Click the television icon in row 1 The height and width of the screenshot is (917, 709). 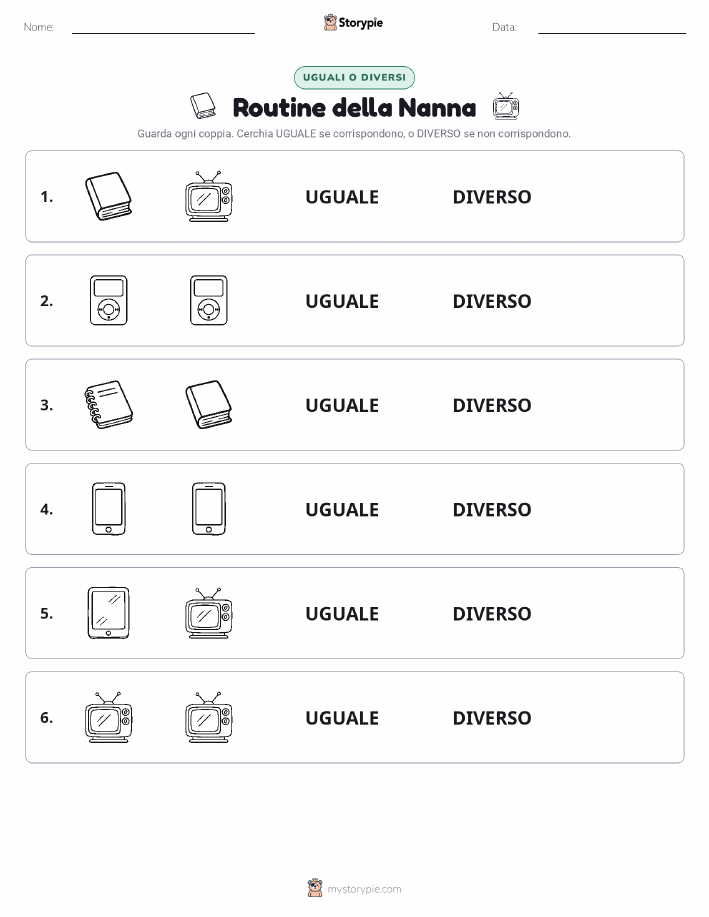pyautogui.click(x=209, y=196)
